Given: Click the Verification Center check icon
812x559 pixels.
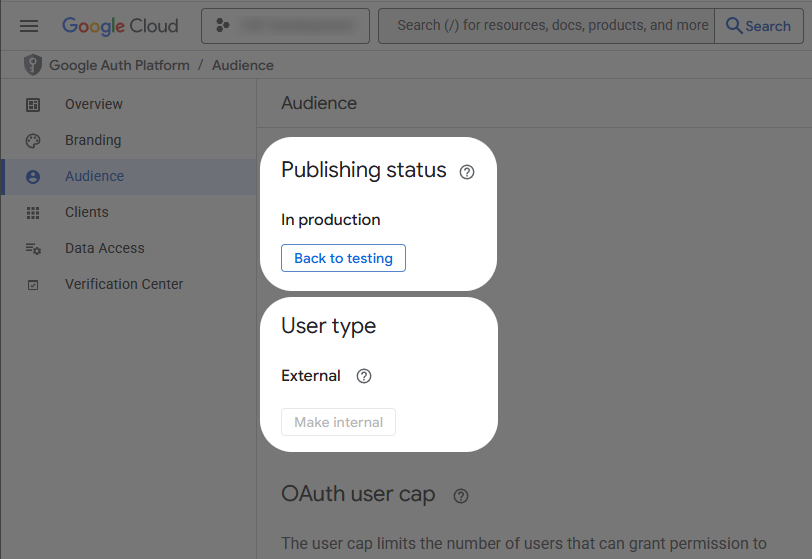Looking at the screenshot, I should click(x=33, y=285).
